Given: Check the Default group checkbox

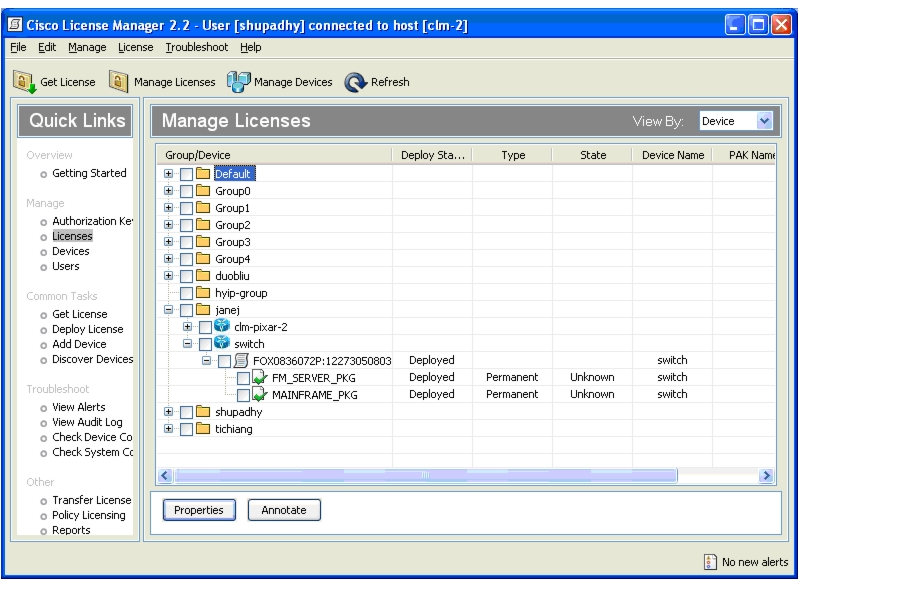Looking at the screenshot, I should 186,174.
